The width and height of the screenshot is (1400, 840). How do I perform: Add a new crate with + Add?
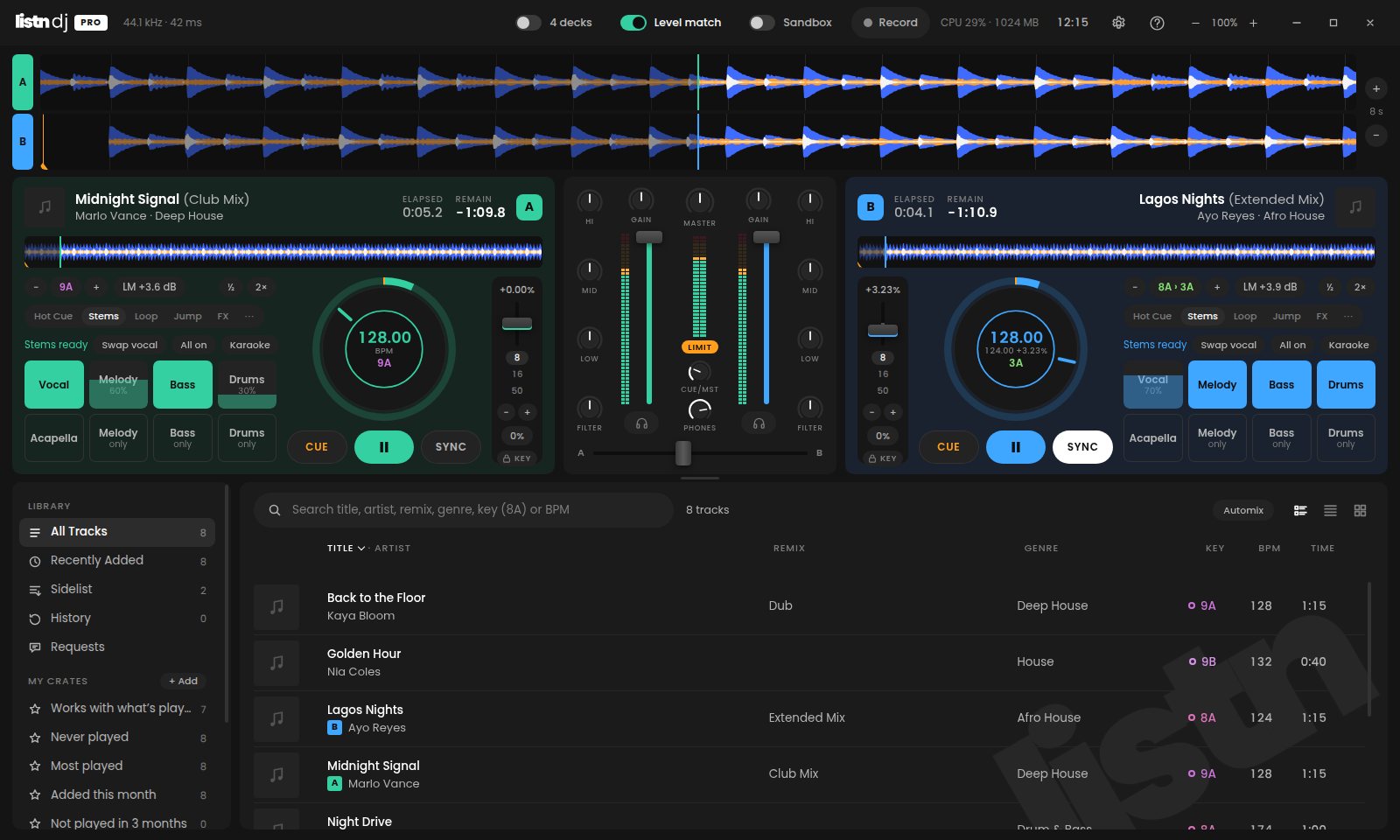pyautogui.click(x=184, y=681)
